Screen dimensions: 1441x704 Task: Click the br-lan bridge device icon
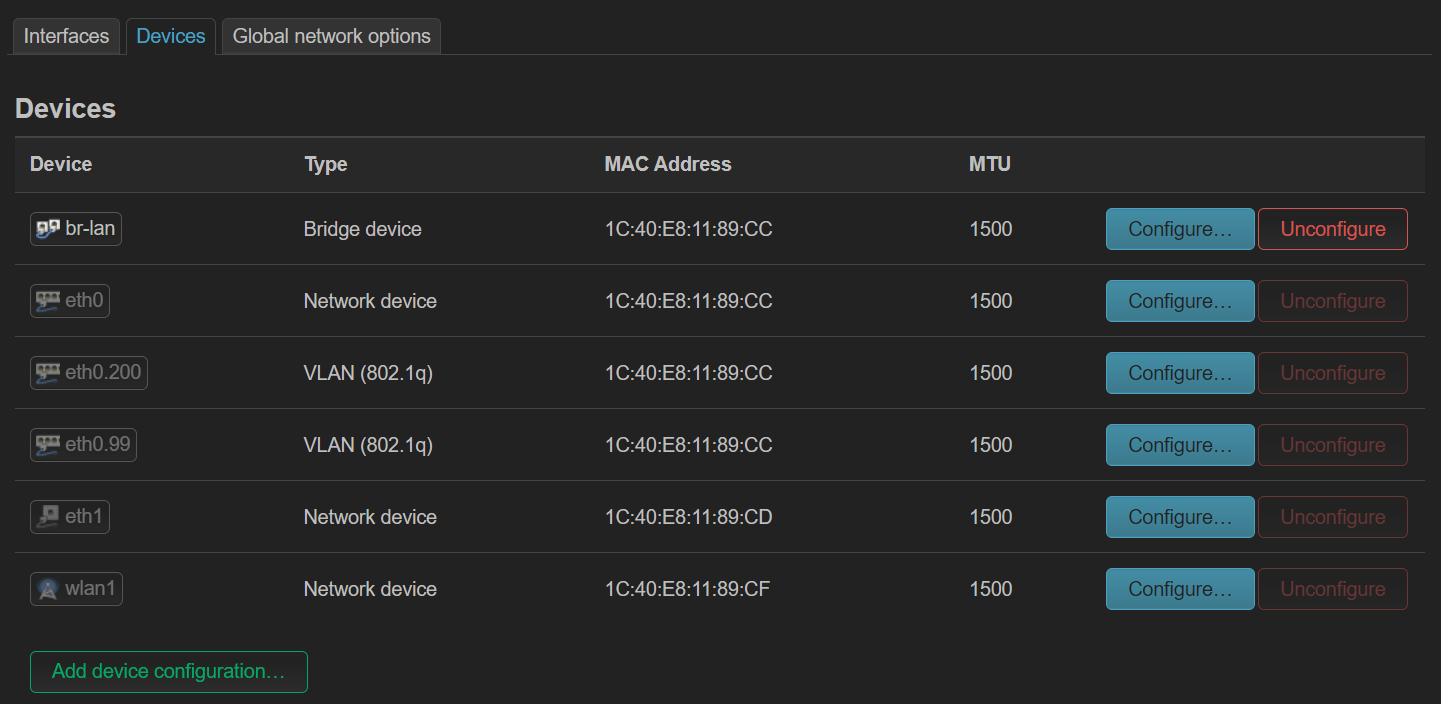pyautogui.click(x=48, y=229)
